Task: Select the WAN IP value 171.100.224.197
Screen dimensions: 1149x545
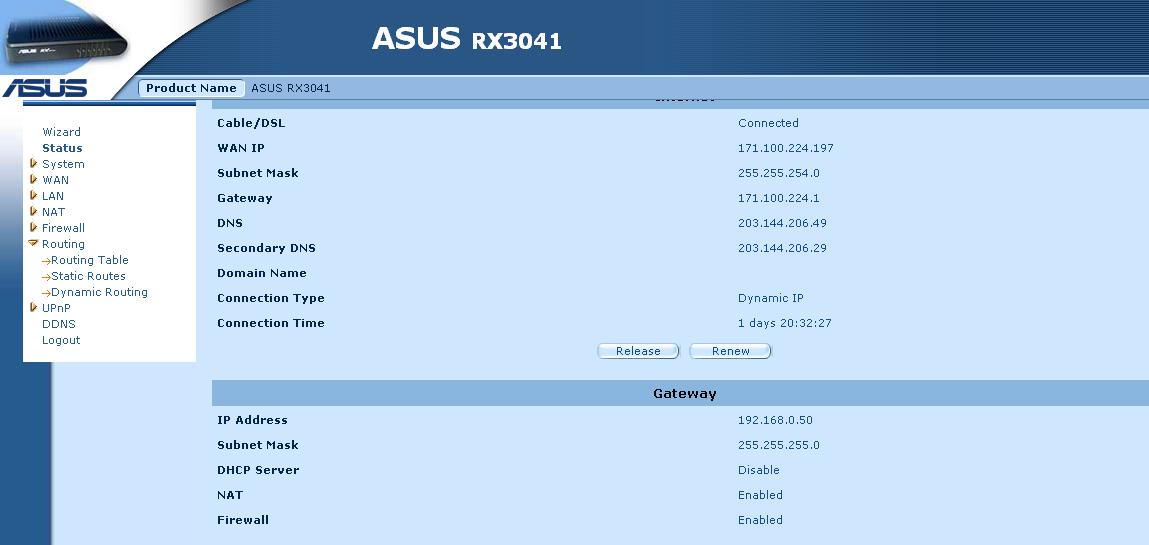Action: coord(786,148)
